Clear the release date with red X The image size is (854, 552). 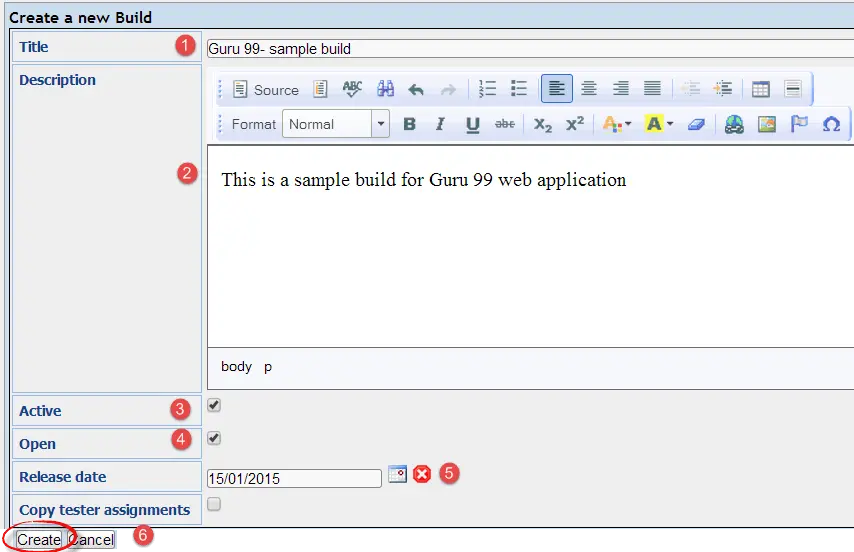click(422, 474)
